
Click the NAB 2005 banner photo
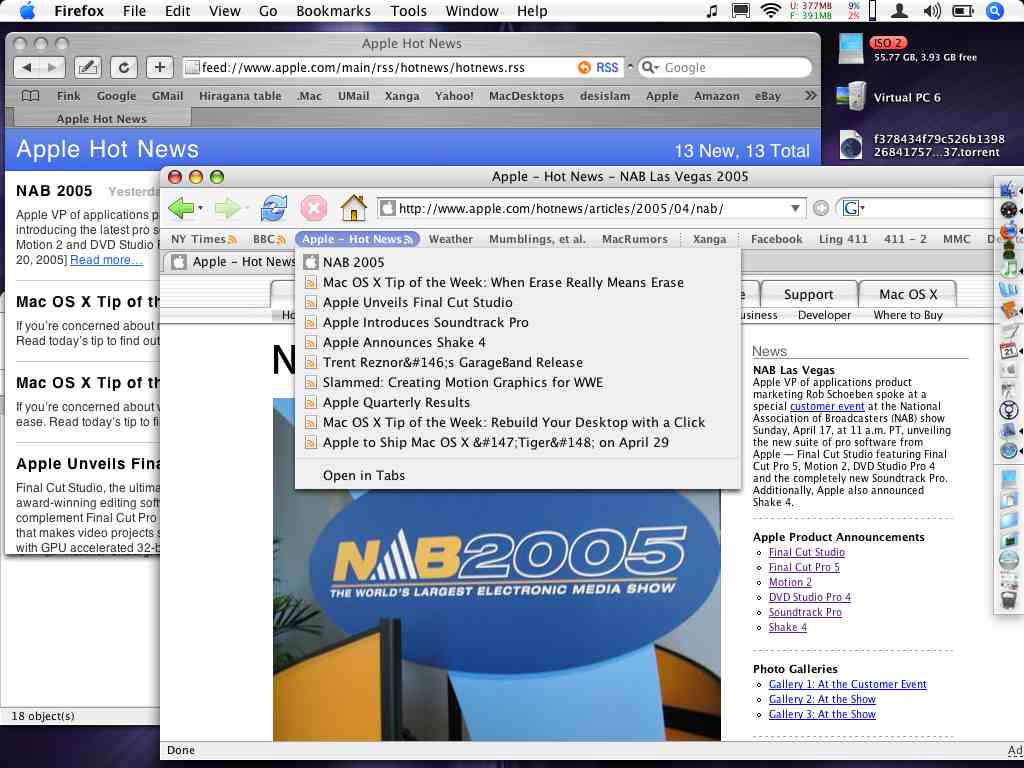(497, 569)
